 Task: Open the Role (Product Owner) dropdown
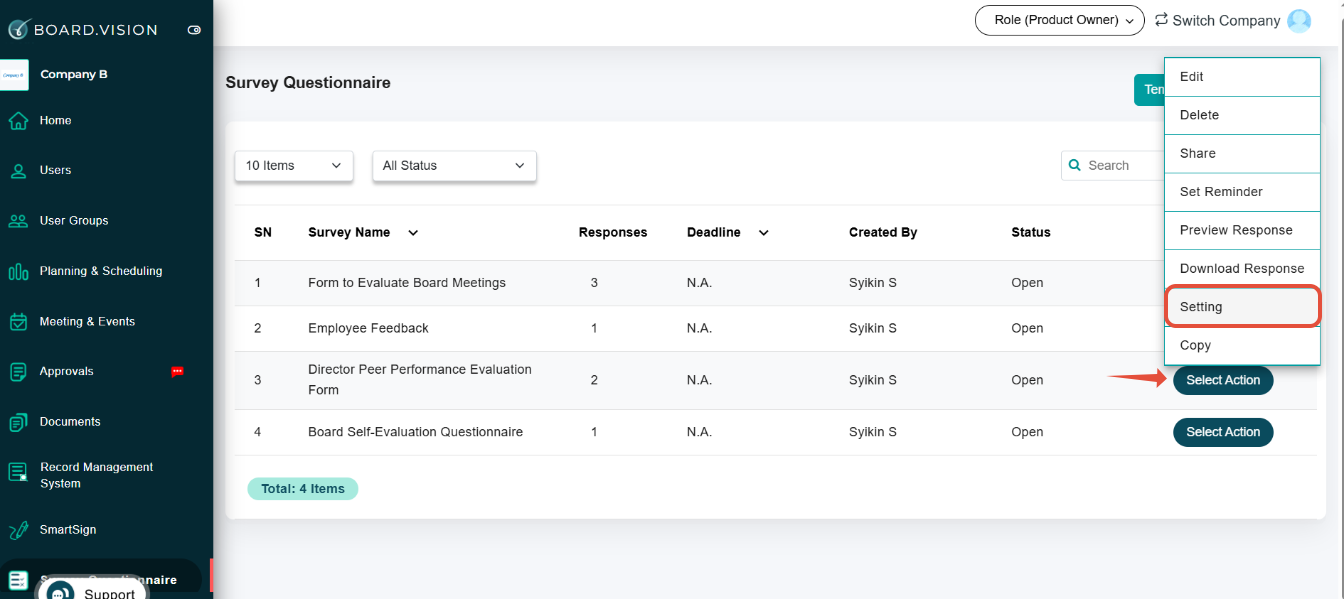1059,20
